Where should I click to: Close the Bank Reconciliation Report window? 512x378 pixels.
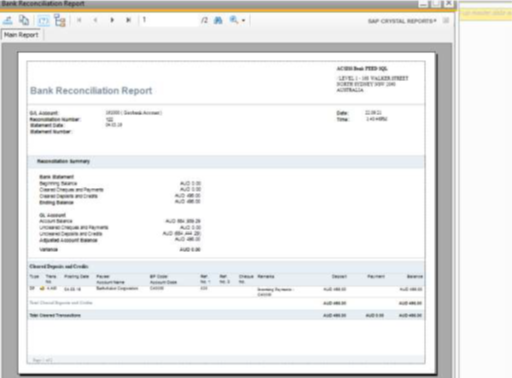point(449,3)
